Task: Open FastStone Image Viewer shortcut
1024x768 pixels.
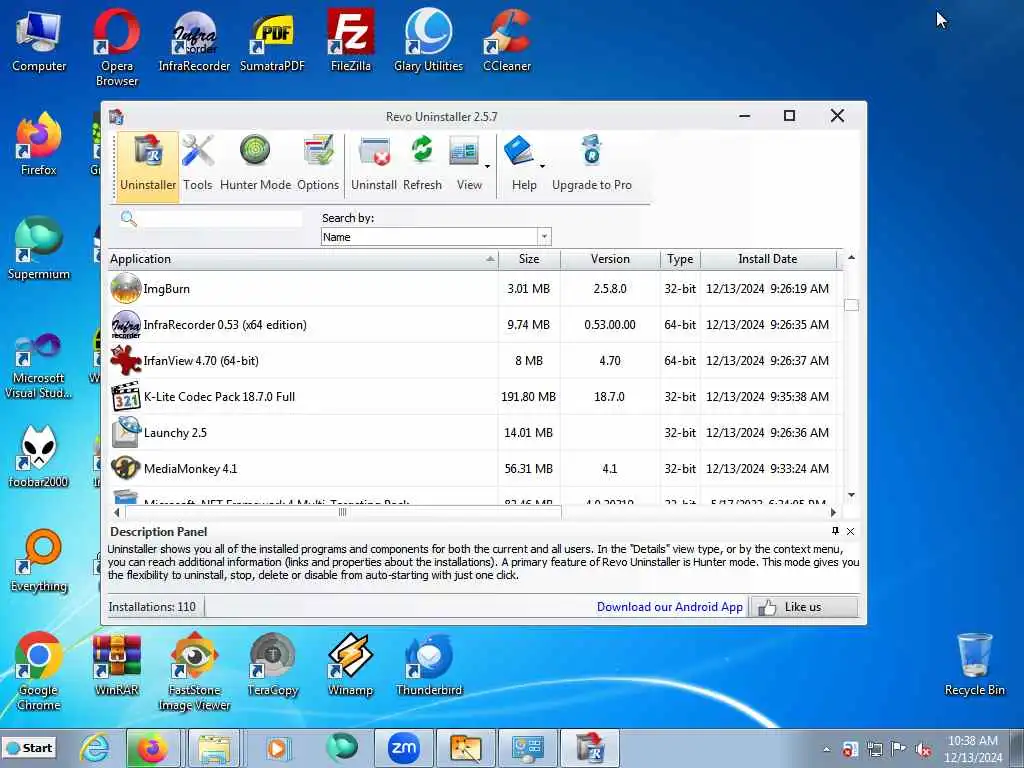Action: click(195, 672)
